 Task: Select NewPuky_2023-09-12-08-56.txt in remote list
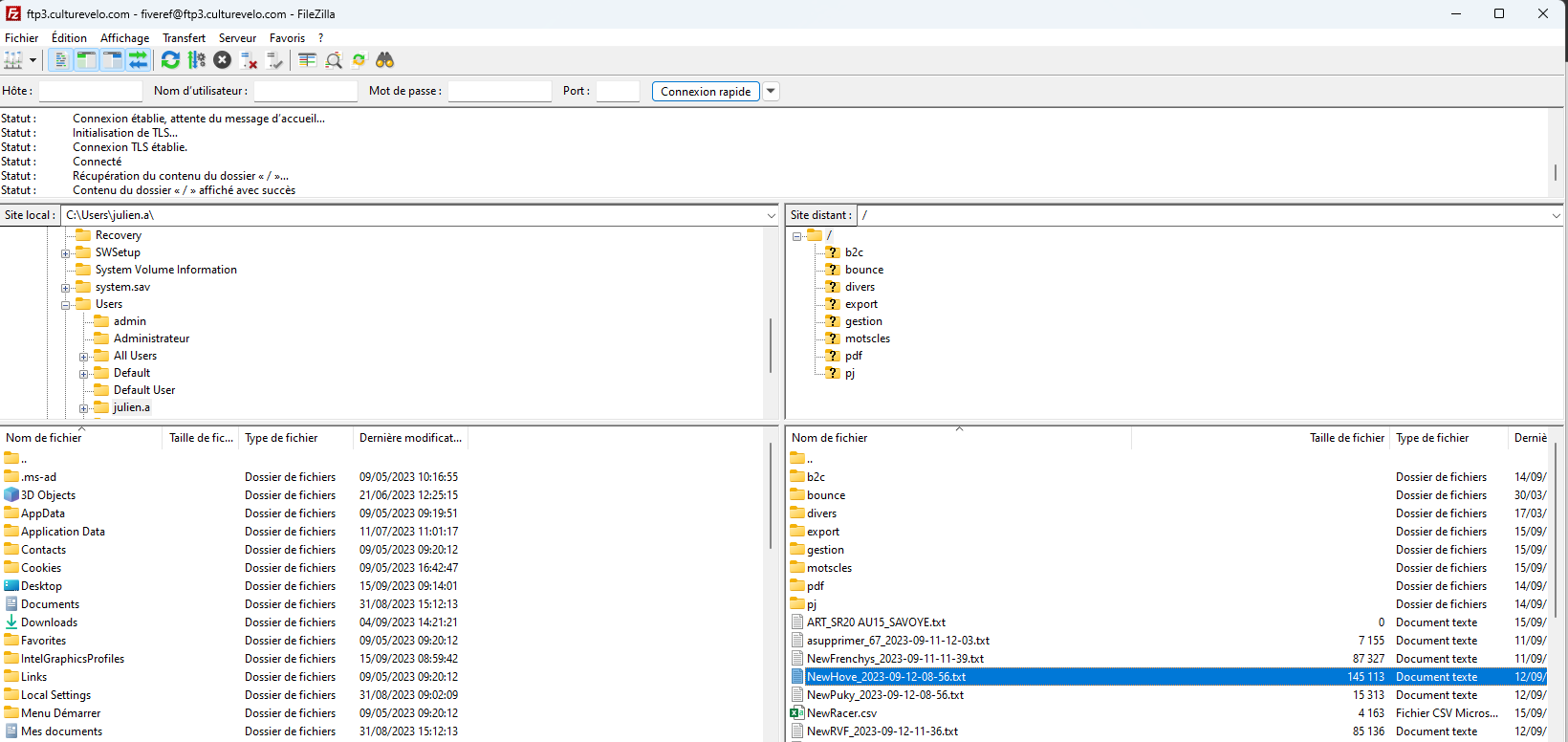coord(1170,695)
